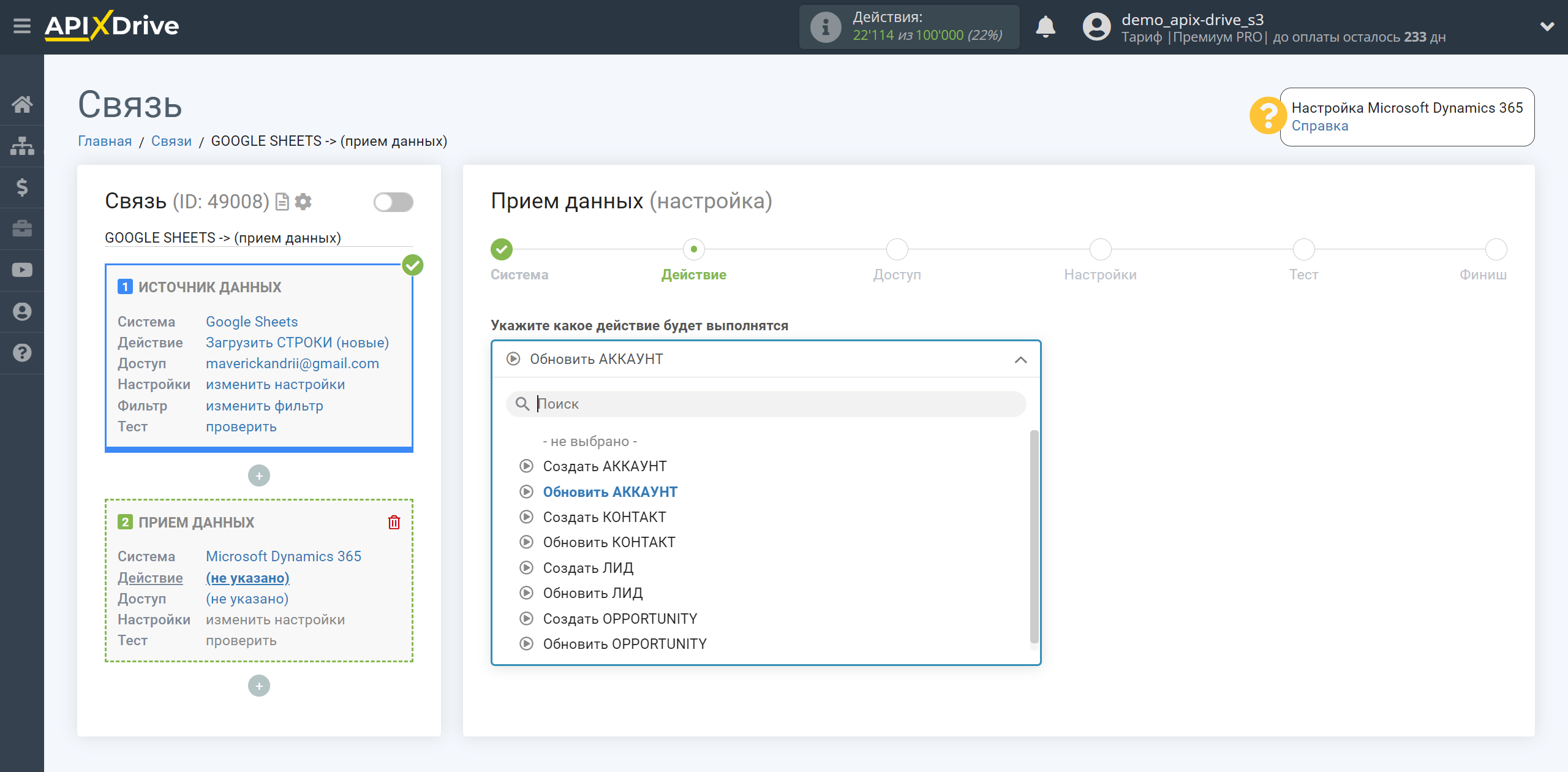Open the hamburger menu icon
The image size is (1568, 772).
point(22,26)
